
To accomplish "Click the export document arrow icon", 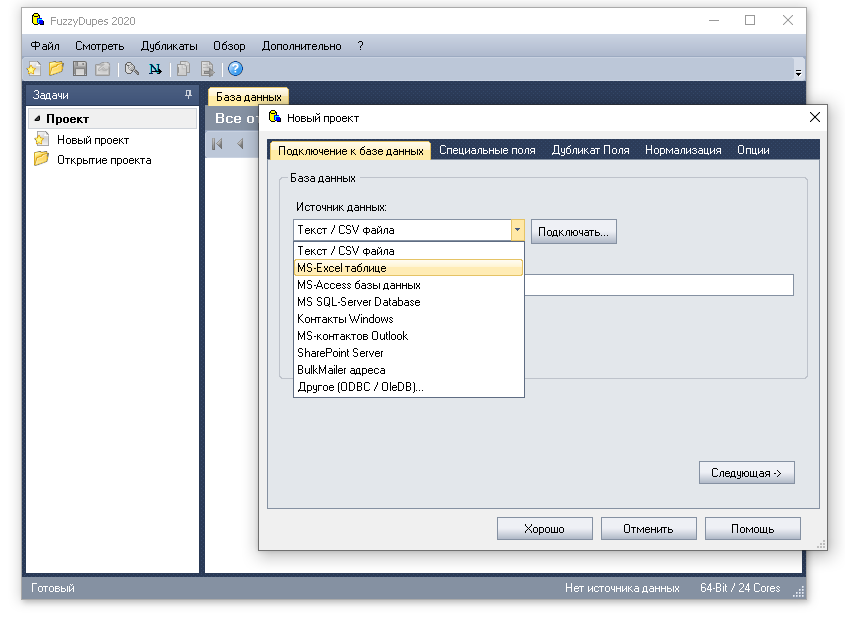I will point(207,69).
